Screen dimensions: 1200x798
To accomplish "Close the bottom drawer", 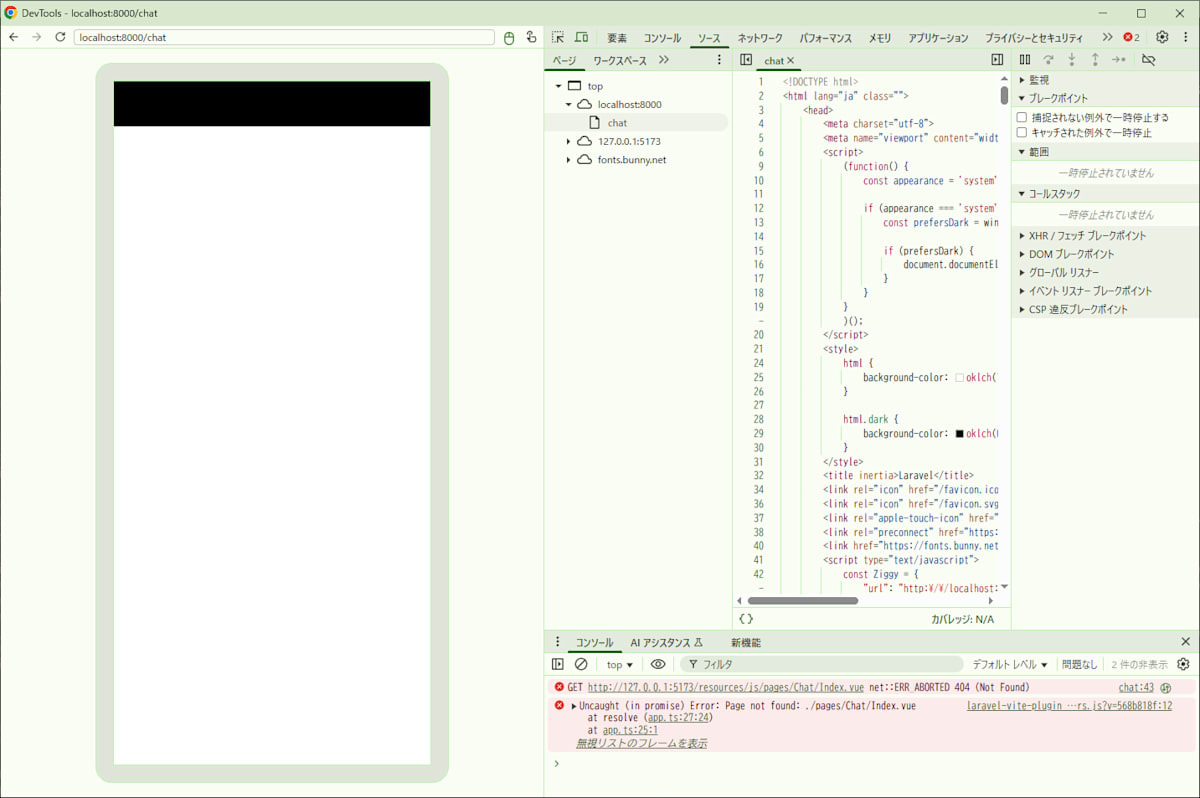I will (x=1186, y=642).
